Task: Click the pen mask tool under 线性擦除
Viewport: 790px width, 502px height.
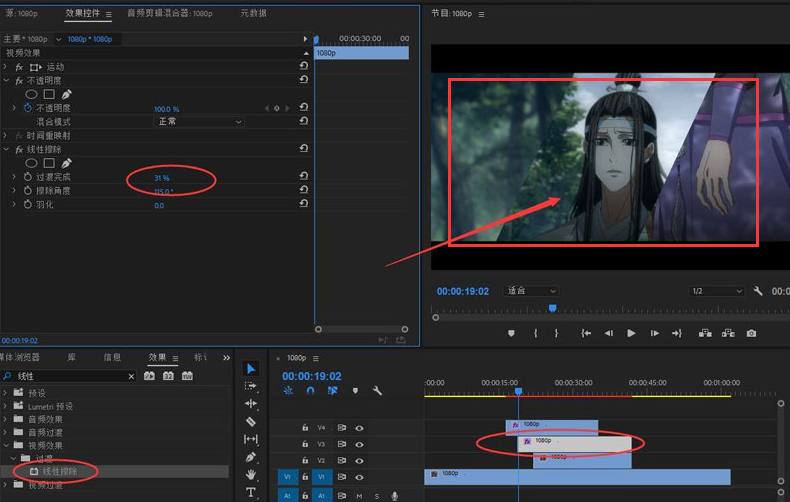Action: pyautogui.click(x=67, y=163)
